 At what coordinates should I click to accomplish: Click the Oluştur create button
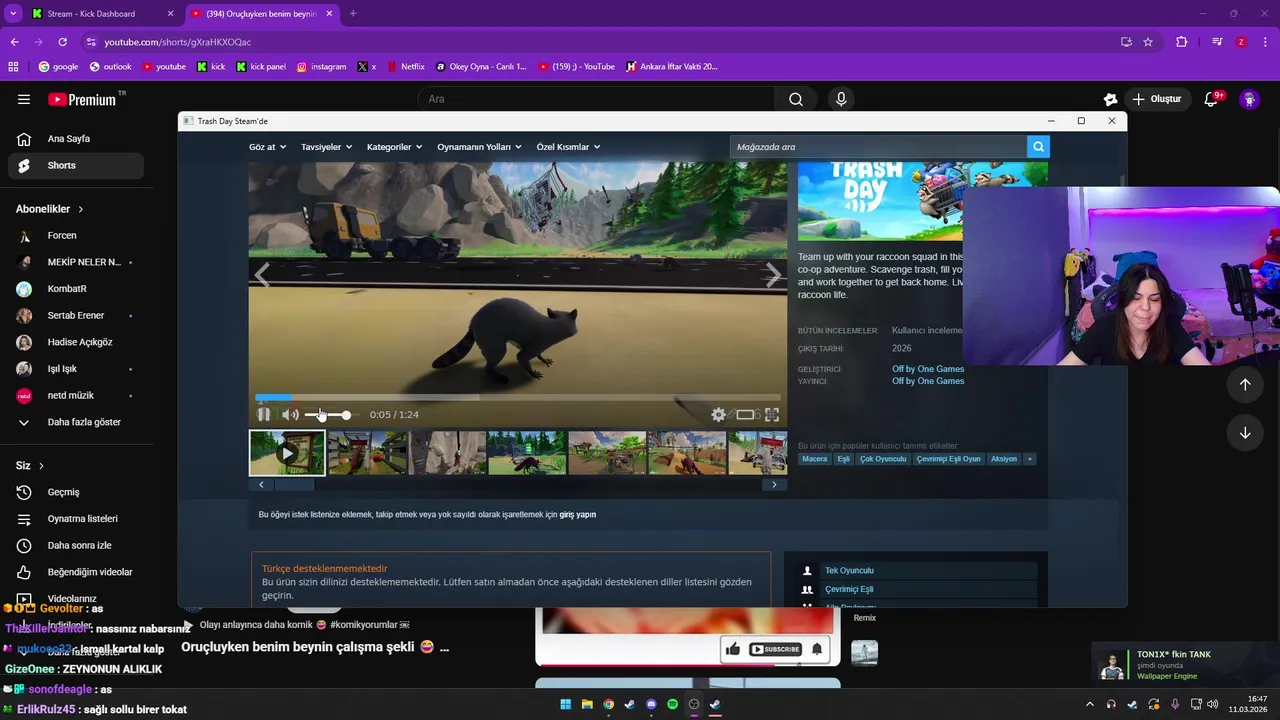[1157, 99]
